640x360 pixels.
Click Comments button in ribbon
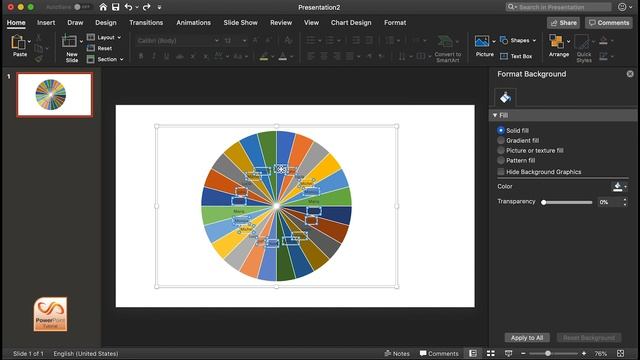click(609, 23)
